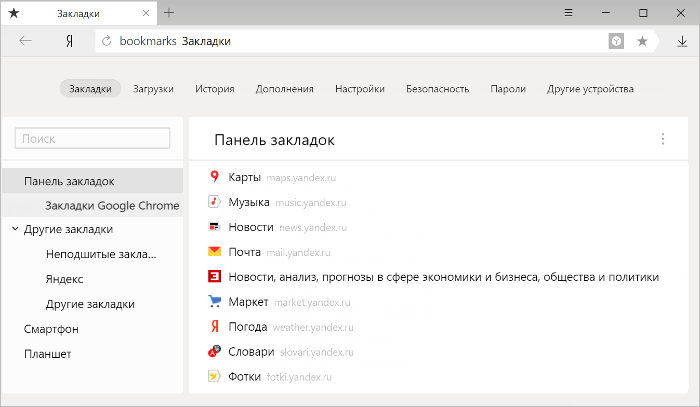This screenshot has width=700, height=407.
Task: Open the Новости news.yandex.ru bookmark
Action: 251,227
